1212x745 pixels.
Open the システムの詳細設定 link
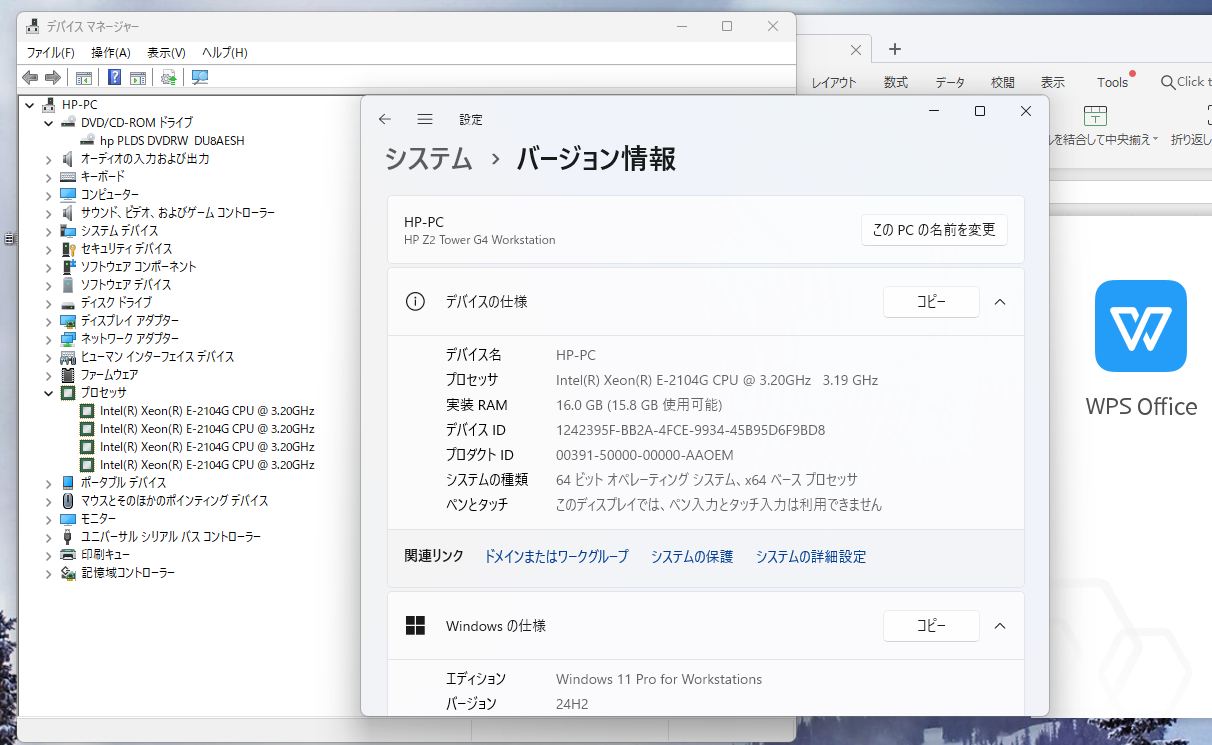811,557
